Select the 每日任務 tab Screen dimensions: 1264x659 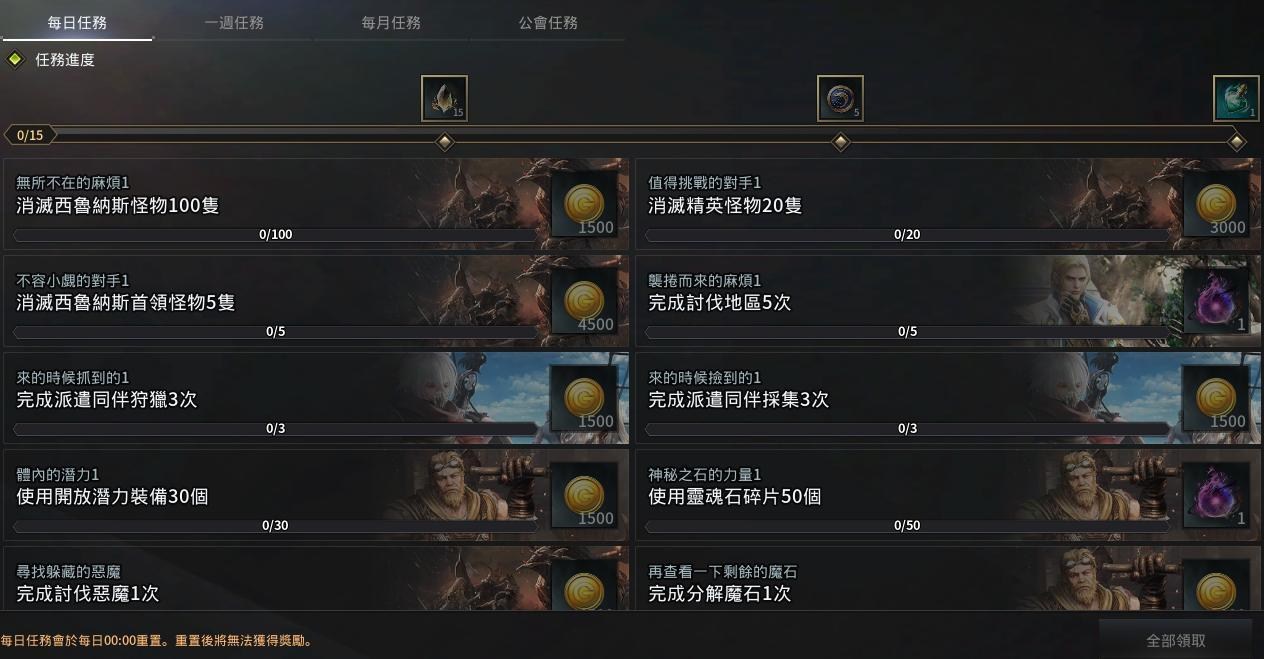pyautogui.click(x=77, y=22)
